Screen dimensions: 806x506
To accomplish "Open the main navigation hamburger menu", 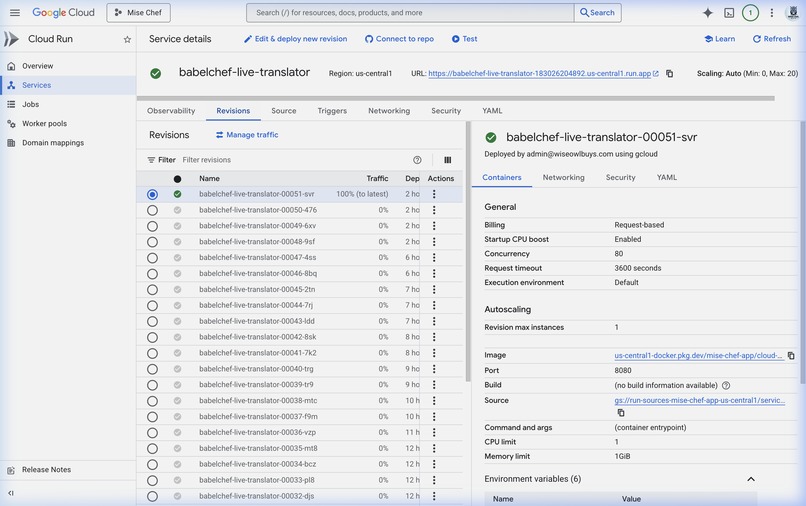I will pyautogui.click(x=15, y=12).
